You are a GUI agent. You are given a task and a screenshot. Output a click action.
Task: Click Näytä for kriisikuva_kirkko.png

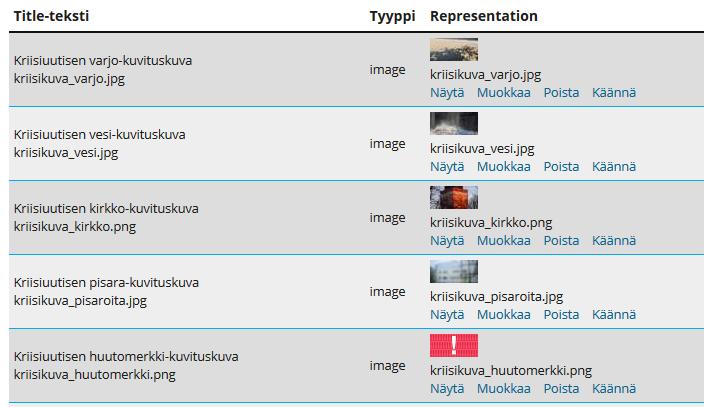[447, 241]
